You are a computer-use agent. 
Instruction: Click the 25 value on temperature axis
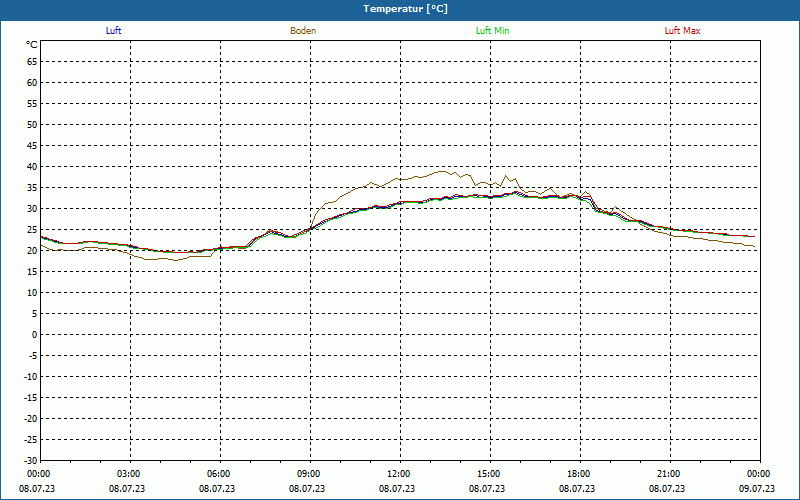coord(32,230)
